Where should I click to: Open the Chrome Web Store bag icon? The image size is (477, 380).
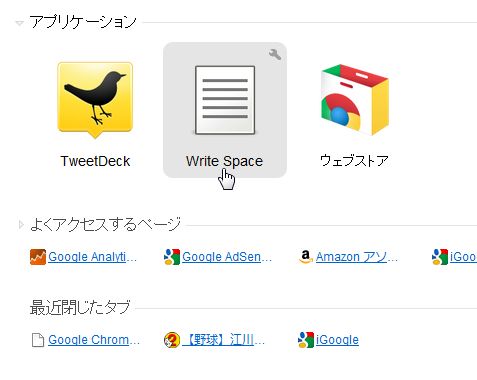[355, 100]
